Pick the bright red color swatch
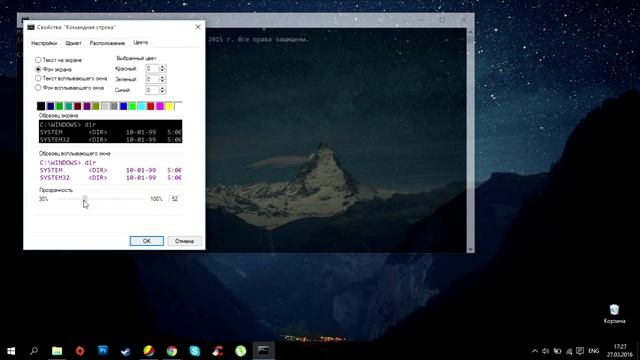This screenshot has width=640, height=360. pyautogui.click(x=151, y=106)
